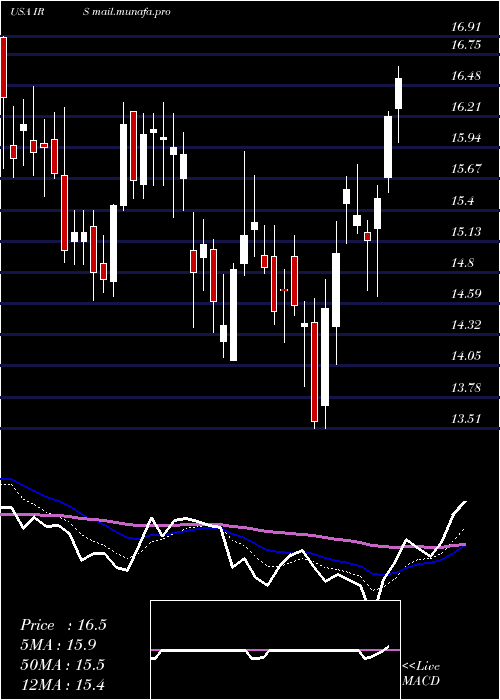Click the 13.78 price axis label
Screen dimensions: 500x700
click(466, 387)
